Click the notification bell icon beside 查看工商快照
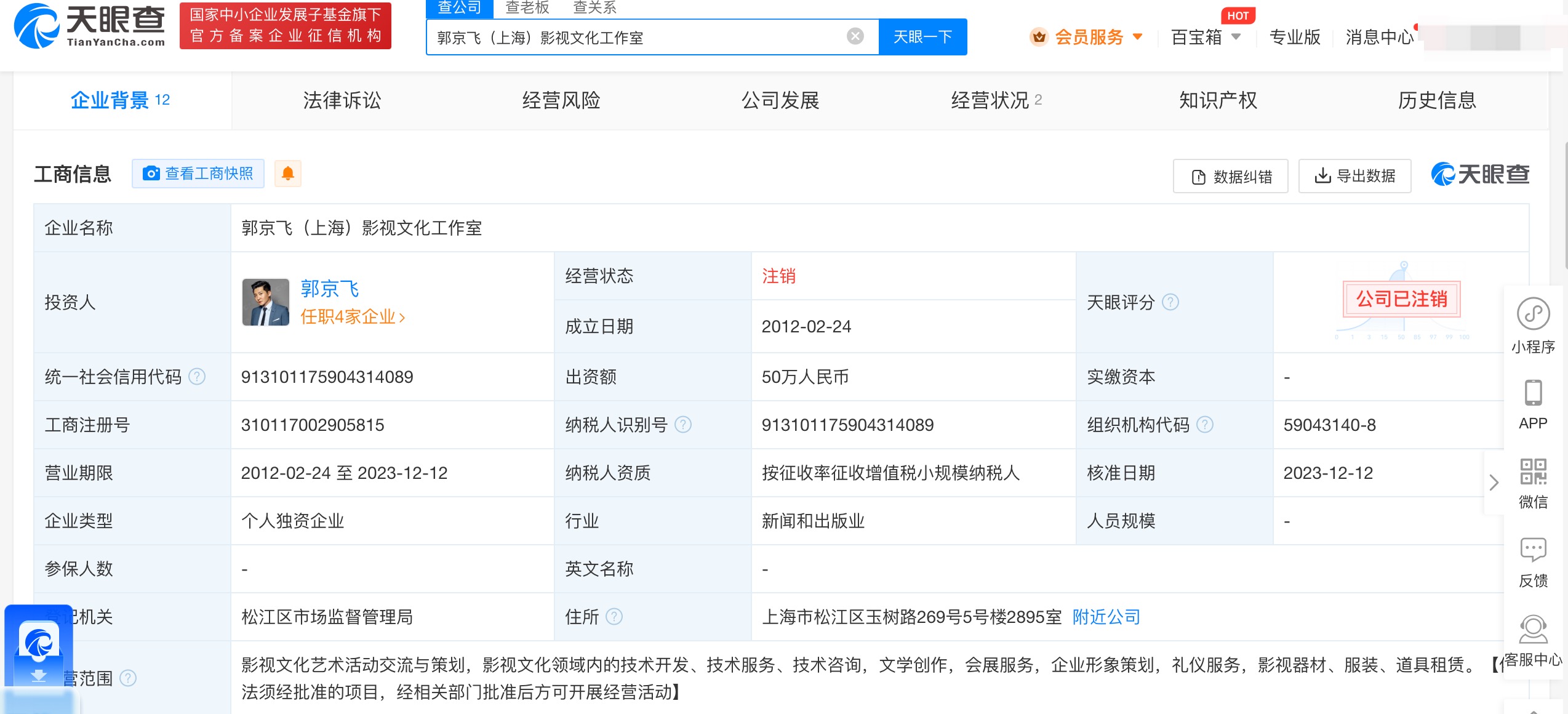The width and height of the screenshot is (1568, 714). (x=287, y=174)
